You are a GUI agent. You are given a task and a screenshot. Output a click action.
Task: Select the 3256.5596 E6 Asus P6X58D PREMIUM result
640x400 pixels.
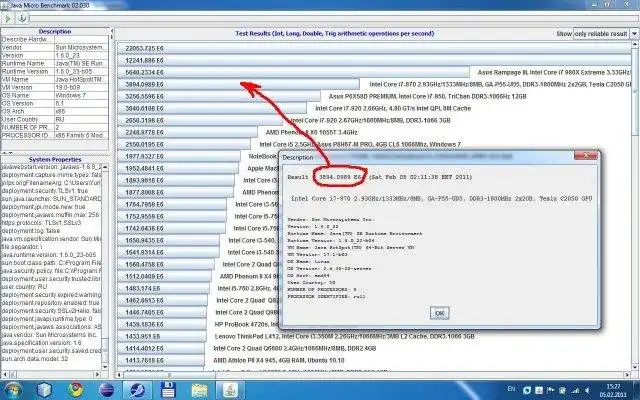click(x=219, y=96)
